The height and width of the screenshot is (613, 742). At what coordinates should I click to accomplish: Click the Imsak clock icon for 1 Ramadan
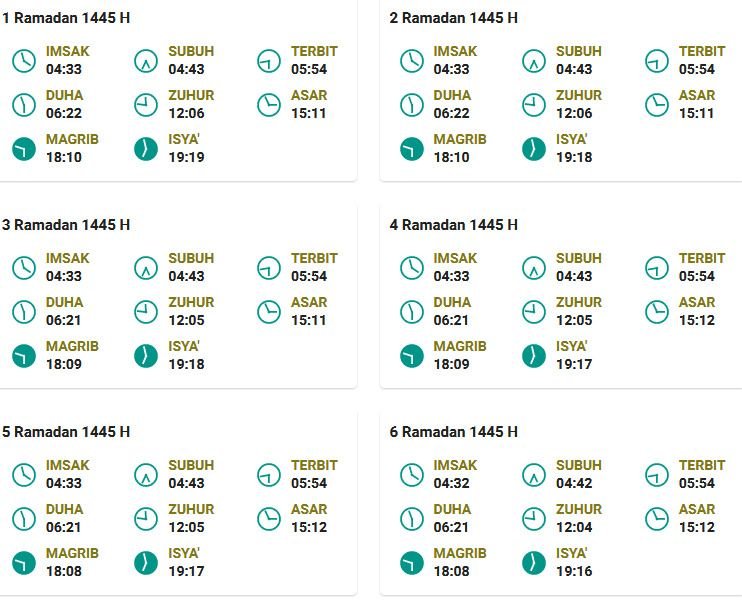pos(24,60)
